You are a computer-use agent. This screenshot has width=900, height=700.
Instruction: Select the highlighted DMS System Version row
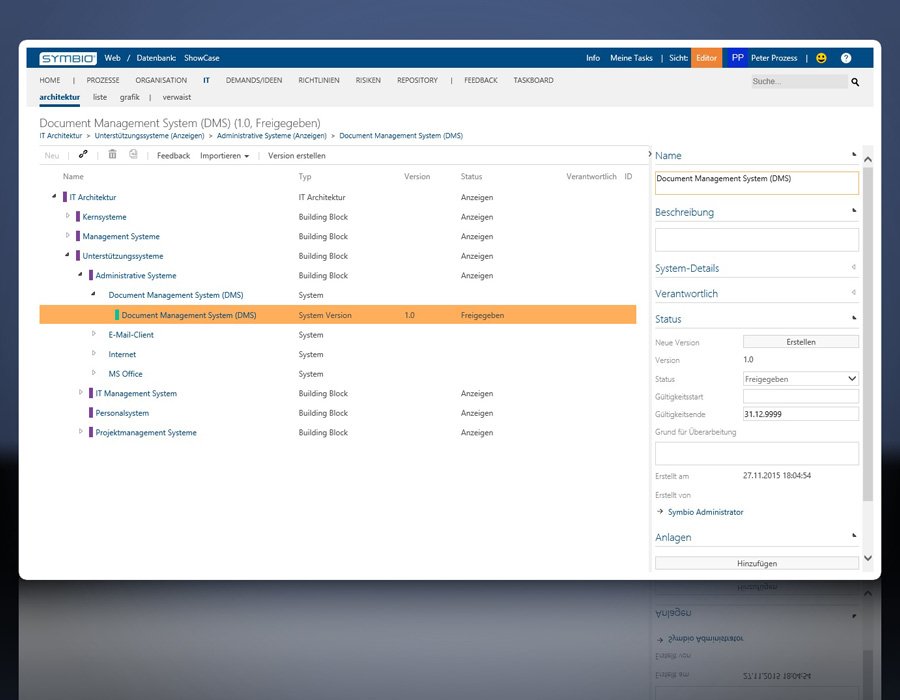(338, 314)
